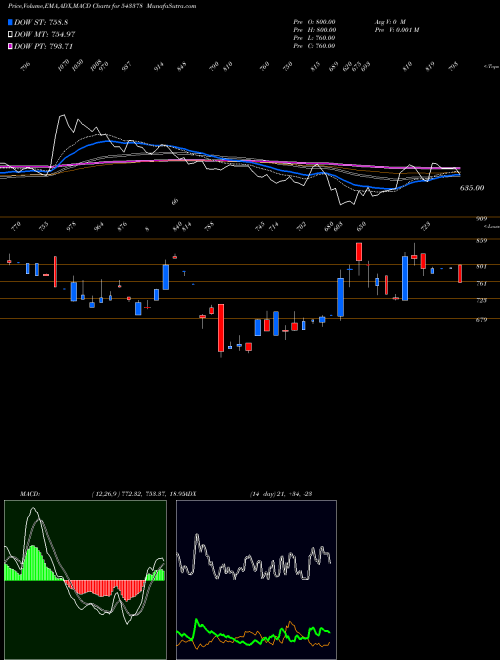Click the white DOW MT legend swatch
Screen dimensions: 500x660
(x=10, y=35)
